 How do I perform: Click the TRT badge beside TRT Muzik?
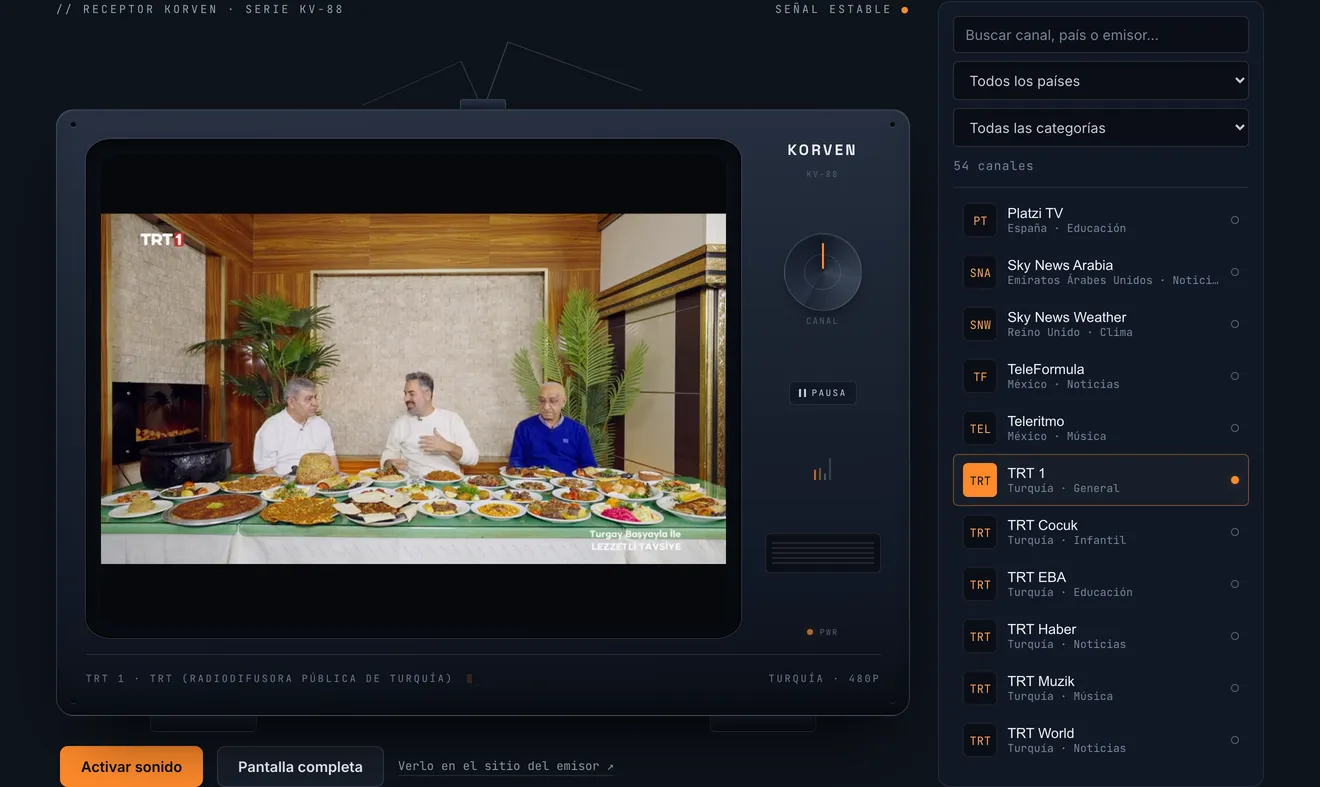[980, 688]
